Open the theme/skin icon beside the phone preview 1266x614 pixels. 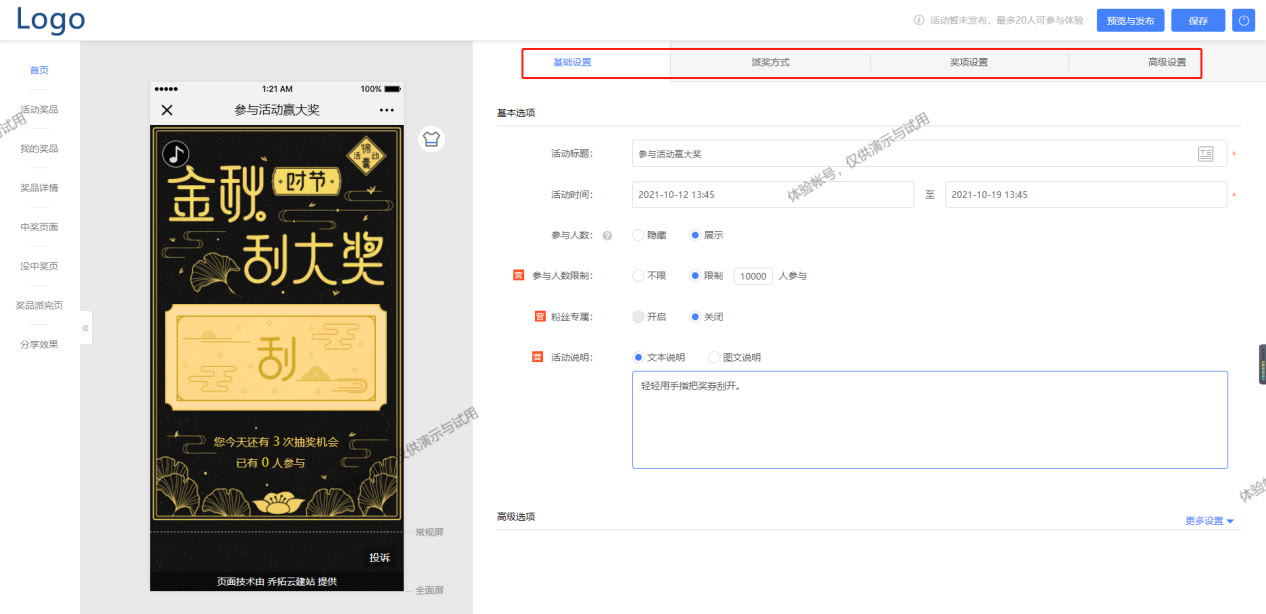coord(431,140)
